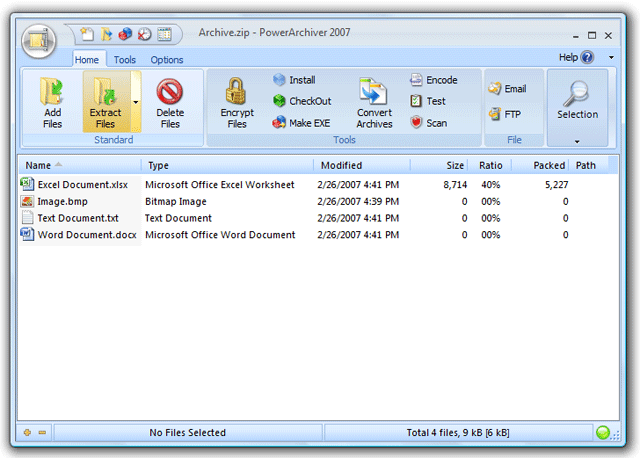640x458 pixels.
Task: Click the Text Document file icon
Action: [x=27, y=217]
